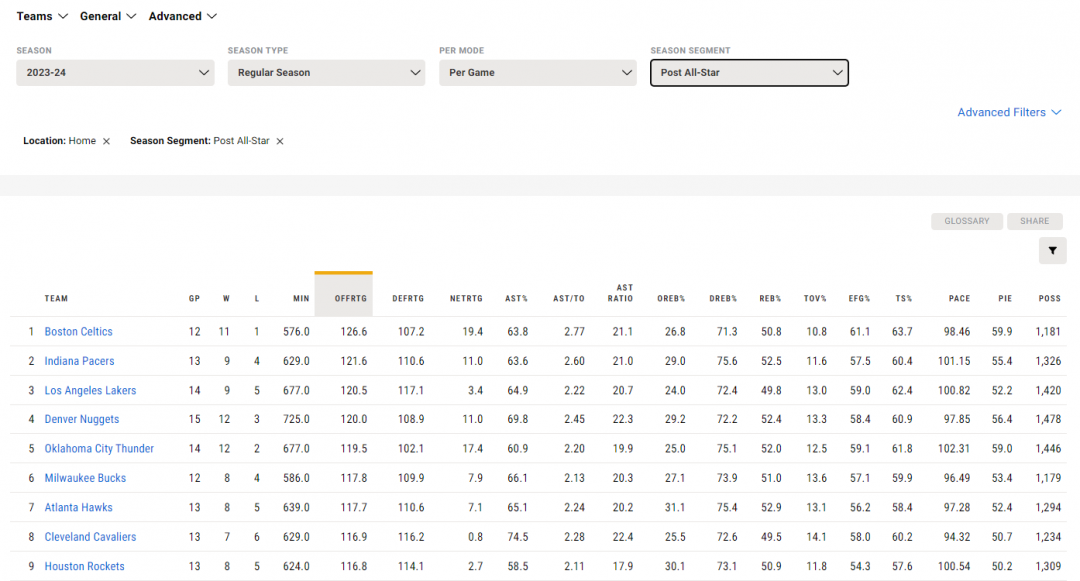Click the table filter funnel icon
Viewport: 1080px width, 581px height.
pos(1052,251)
